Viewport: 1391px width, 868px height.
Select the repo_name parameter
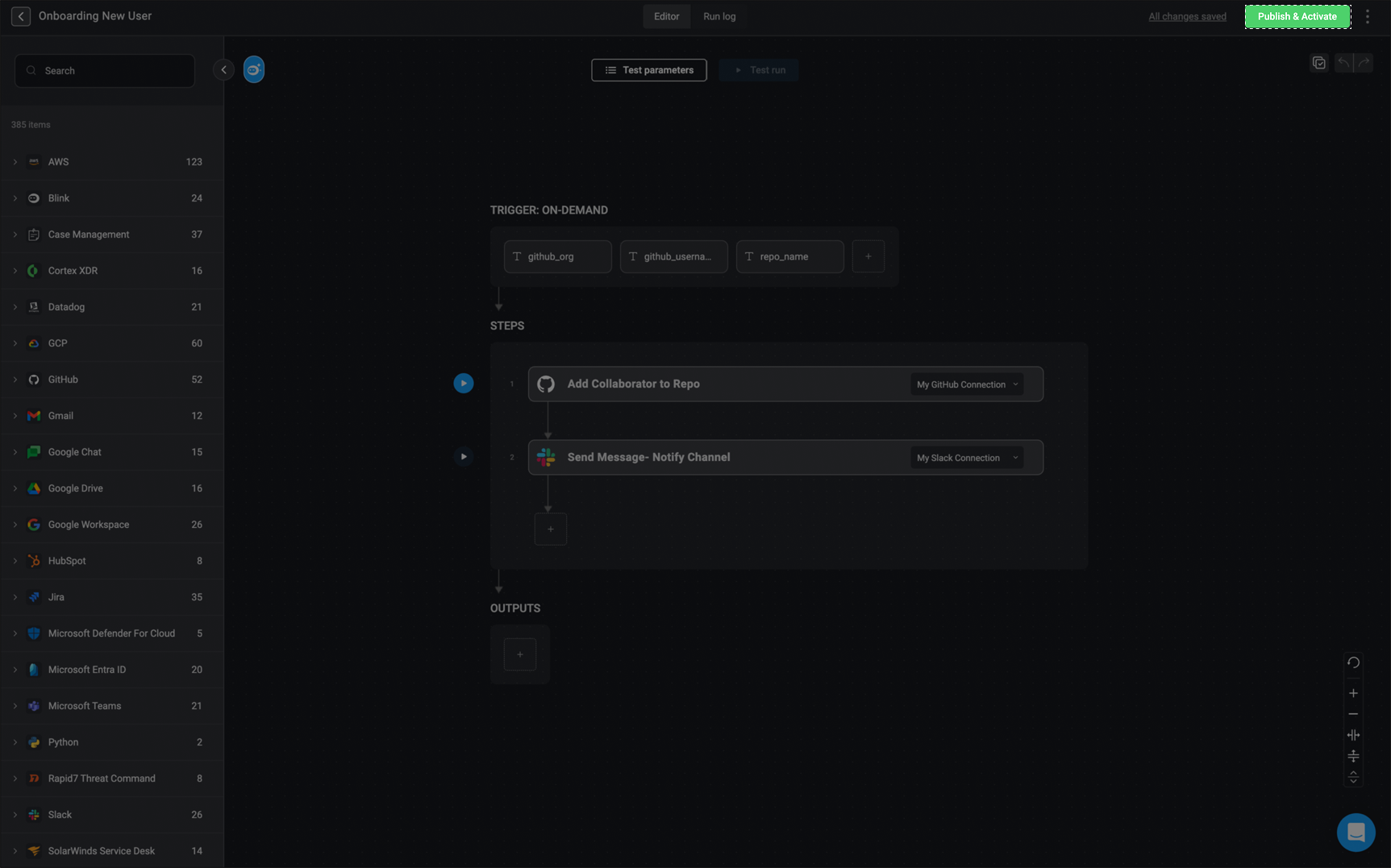point(790,256)
